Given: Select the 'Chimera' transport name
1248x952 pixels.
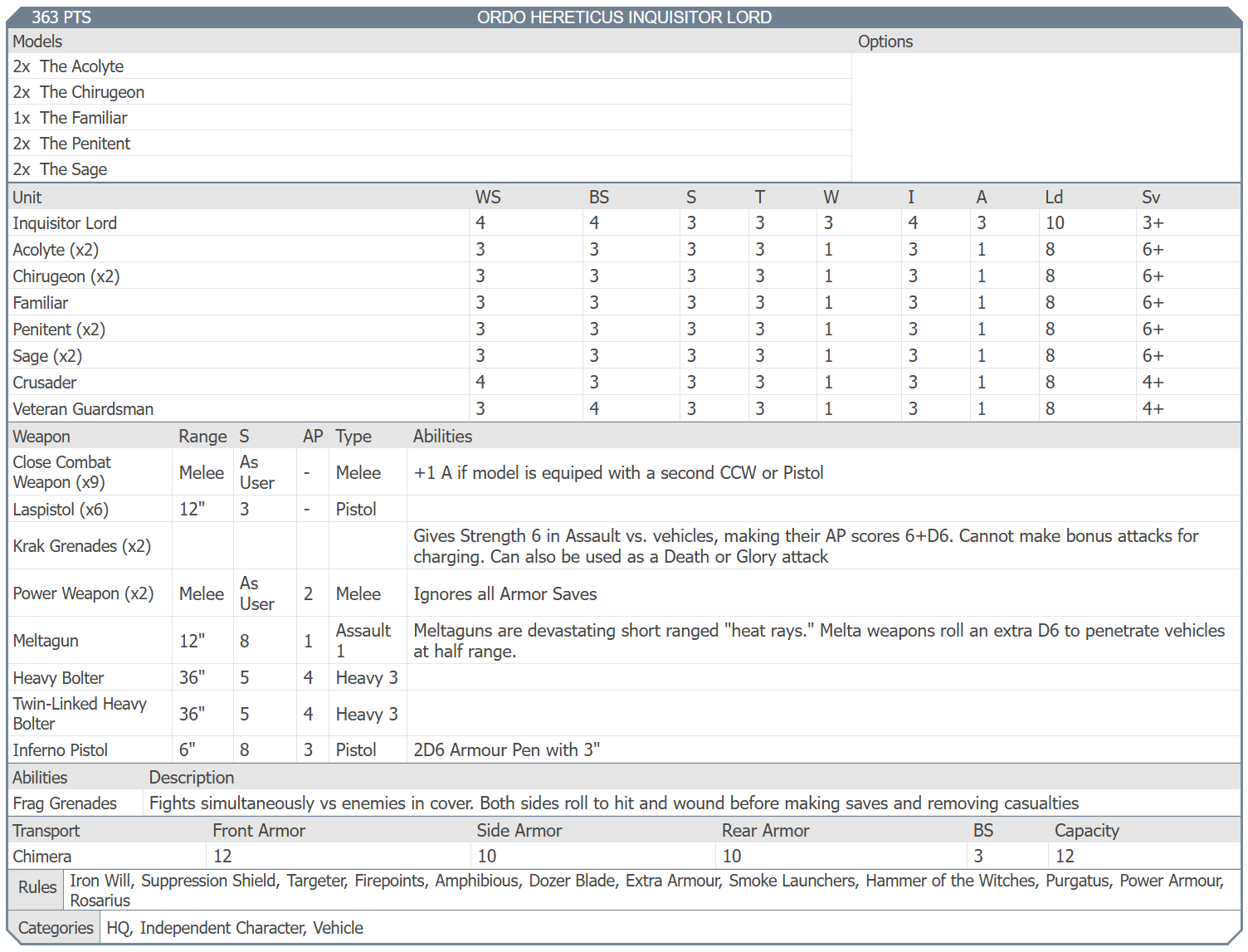Looking at the screenshot, I should (x=42, y=857).
